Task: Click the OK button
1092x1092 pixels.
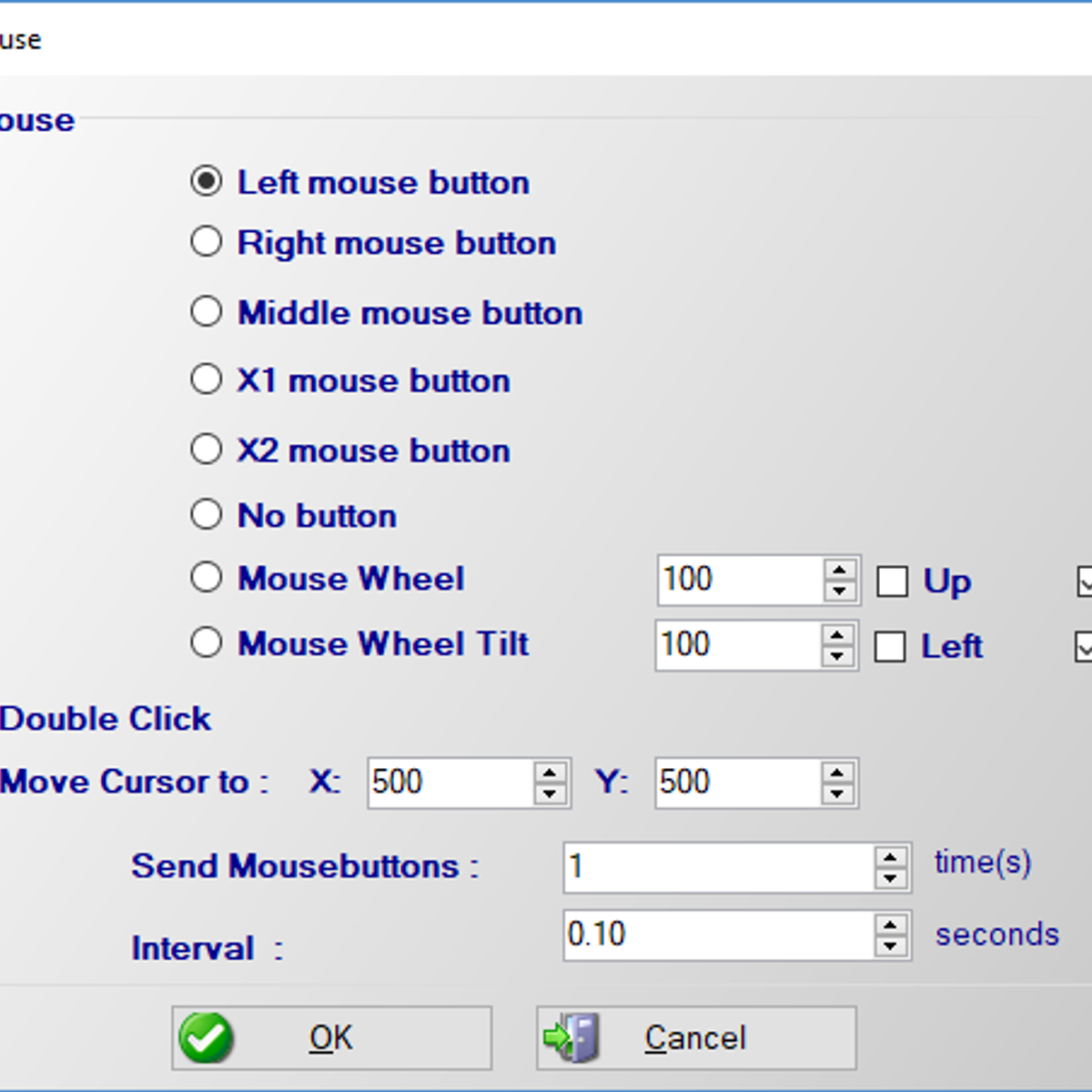Action: (330, 1037)
